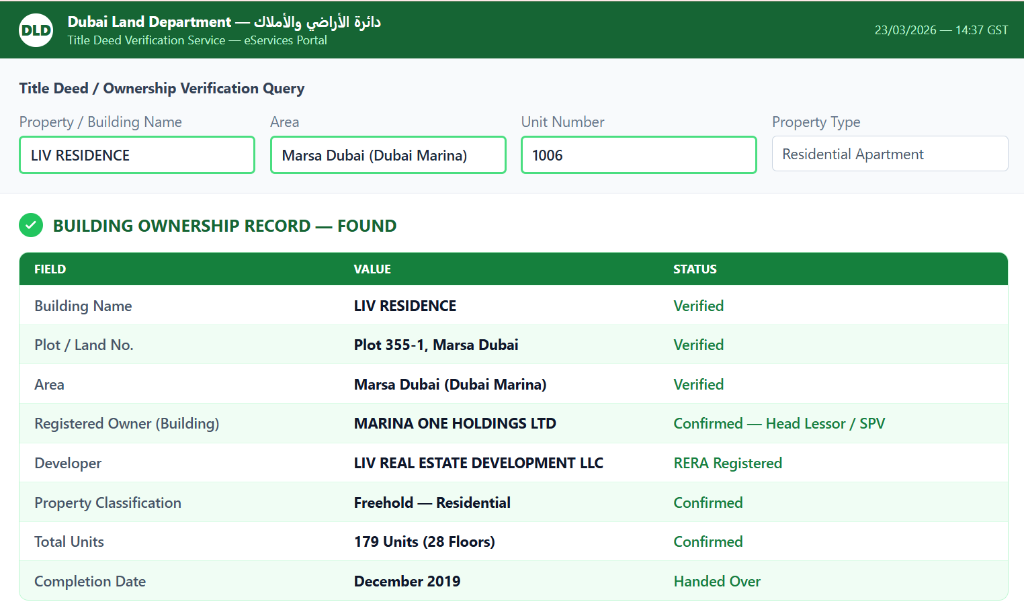The width and height of the screenshot is (1024, 614).
Task: Select the Property Classification cell
Action: coord(108,503)
